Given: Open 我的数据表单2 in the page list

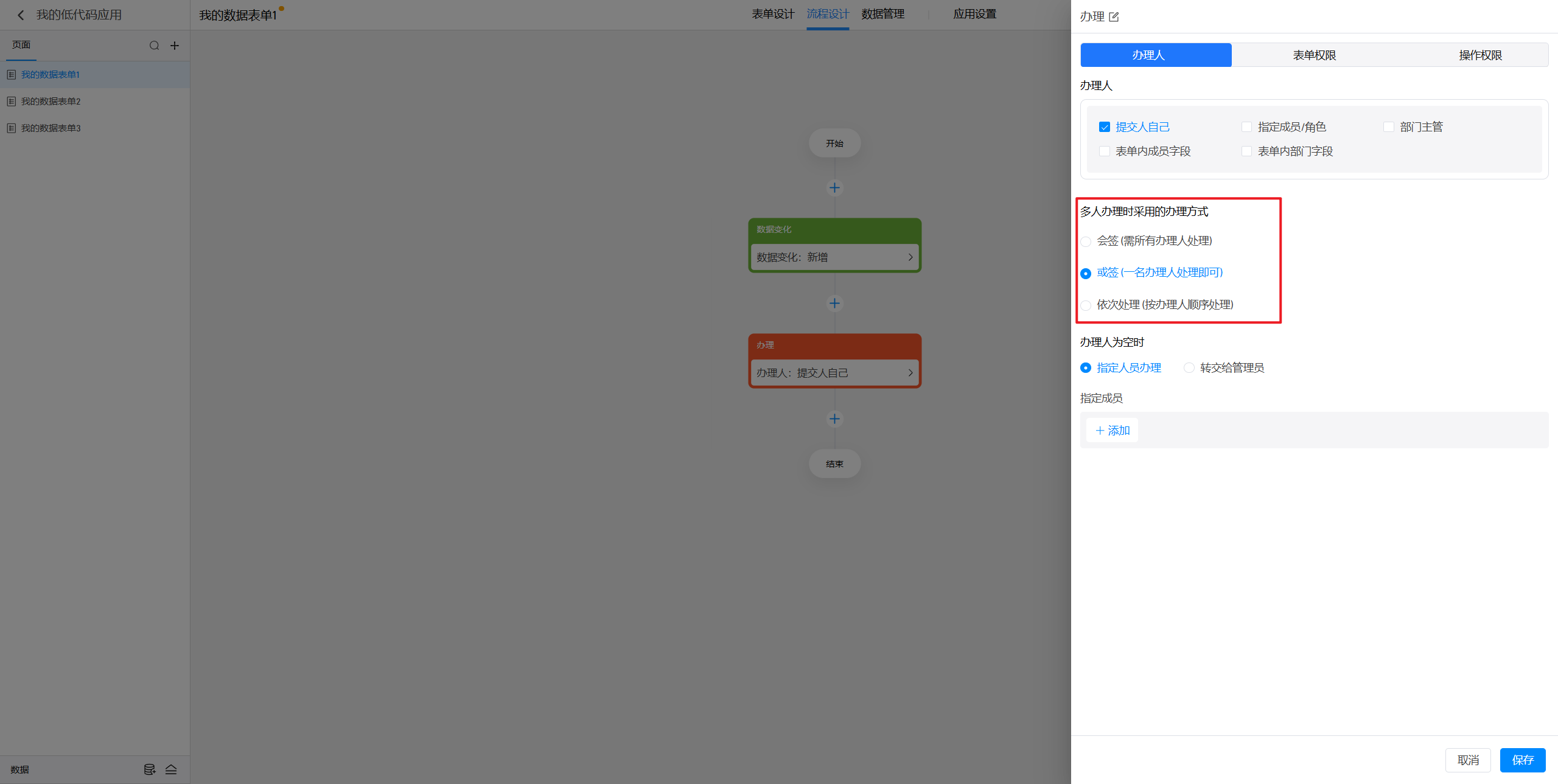Looking at the screenshot, I should tap(51, 102).
